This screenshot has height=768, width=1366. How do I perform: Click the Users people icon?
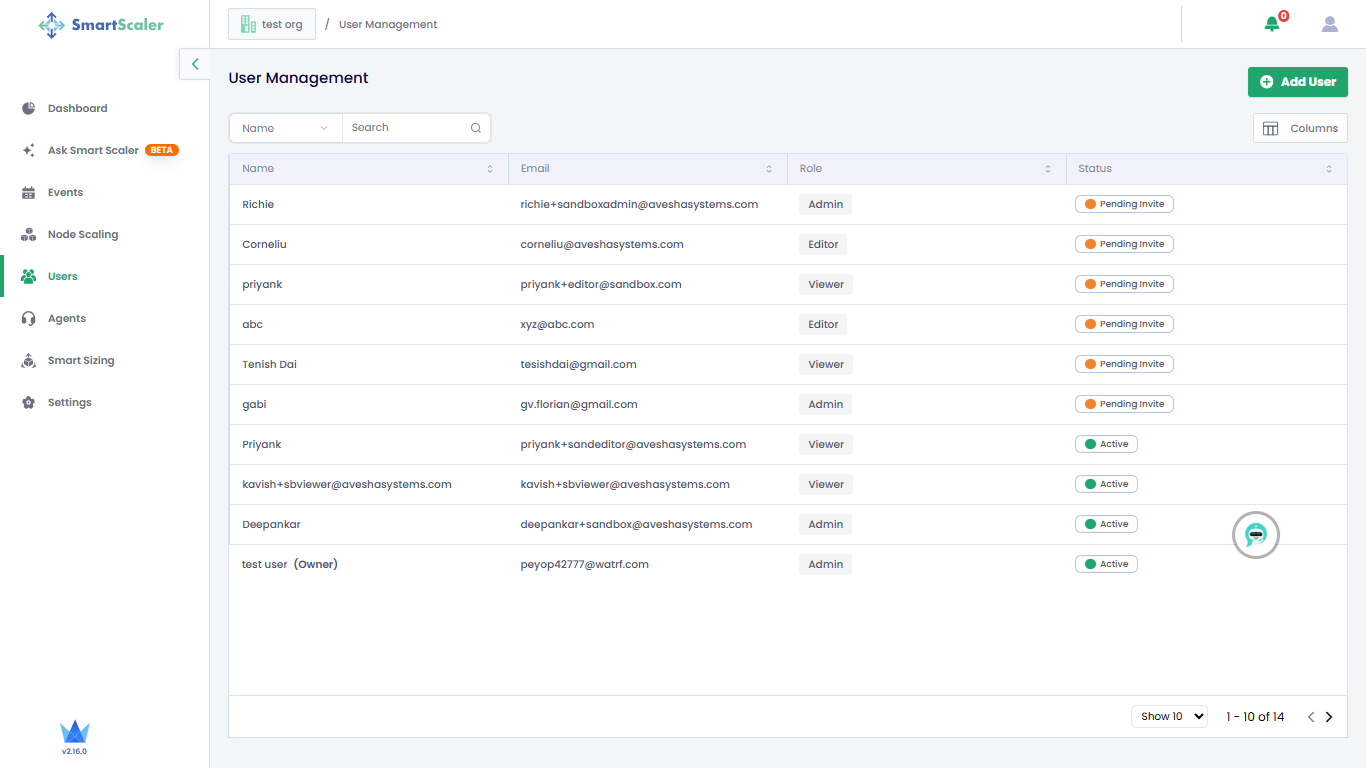coord(29,276)
